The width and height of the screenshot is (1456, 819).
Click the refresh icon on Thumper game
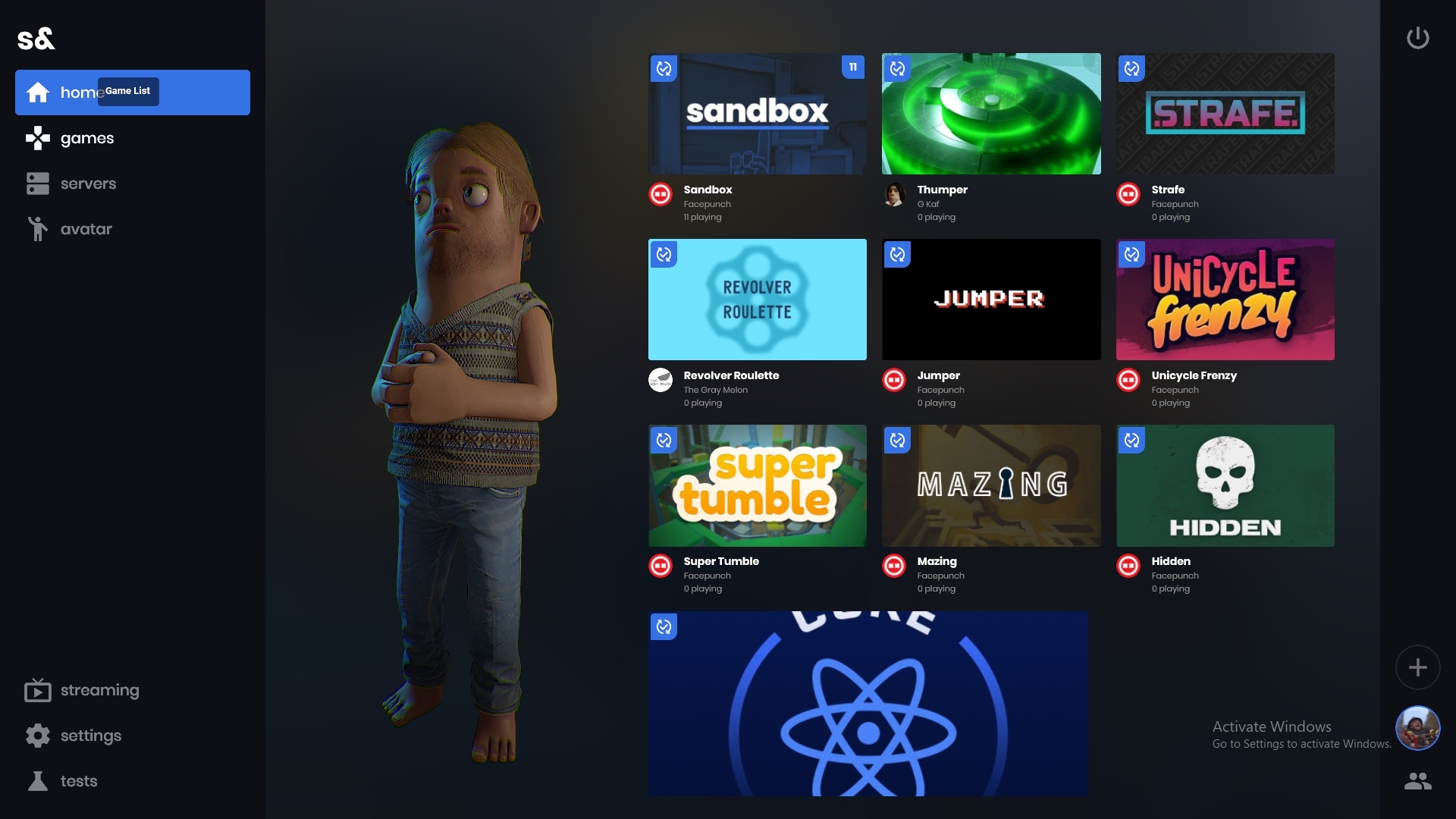point(897,67)
